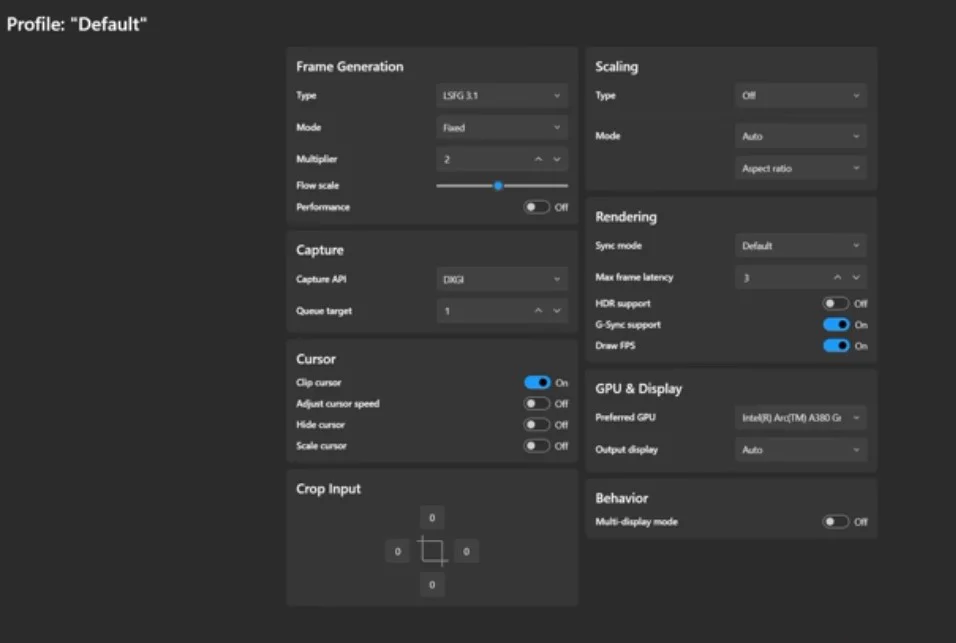Turn off Draw FPS

click(x=835, y=346)
